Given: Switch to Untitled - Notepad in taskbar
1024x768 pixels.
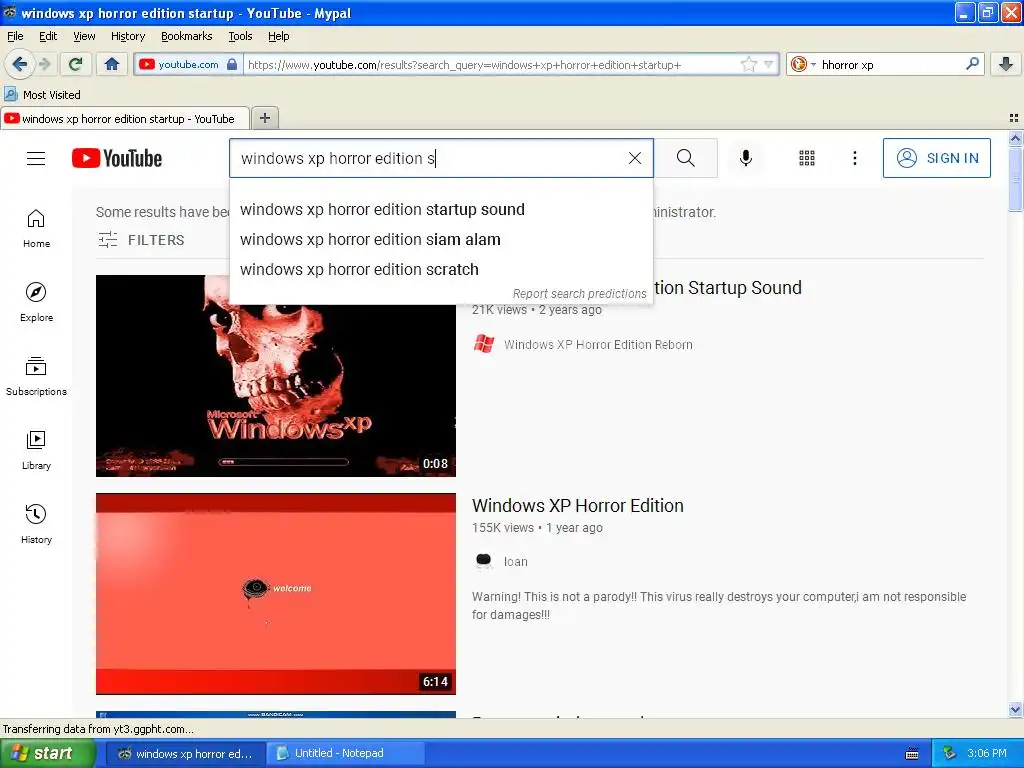Looking at the screenshot, I should (x=346, y=753).
